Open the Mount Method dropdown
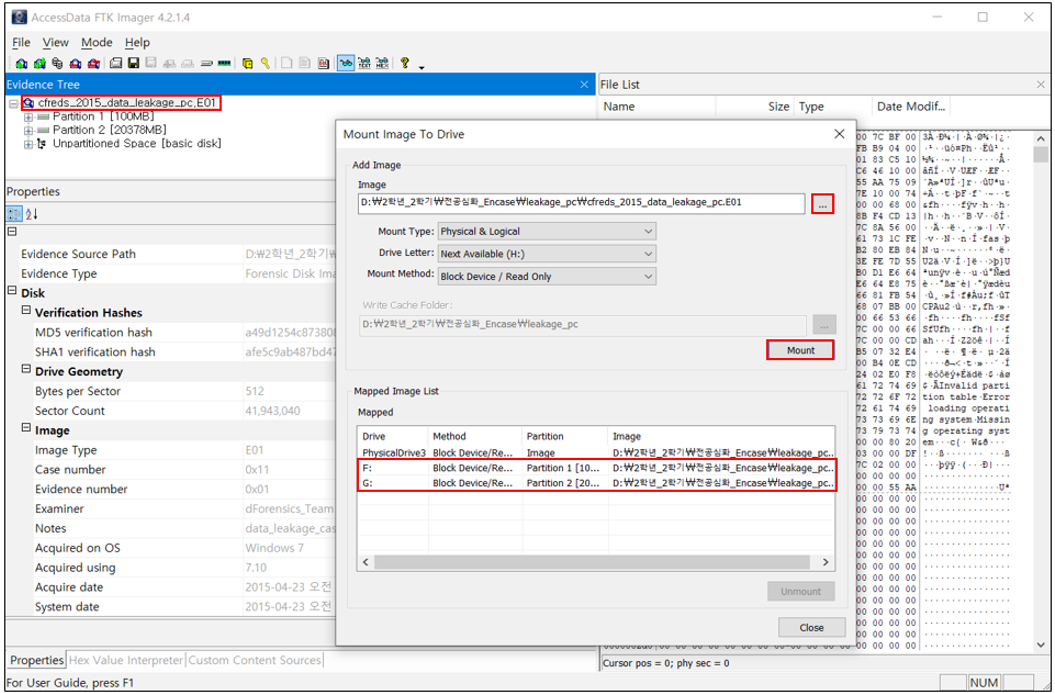This screenshot has height=693, width=1055. pyautogui.click(x=547, y=277)
